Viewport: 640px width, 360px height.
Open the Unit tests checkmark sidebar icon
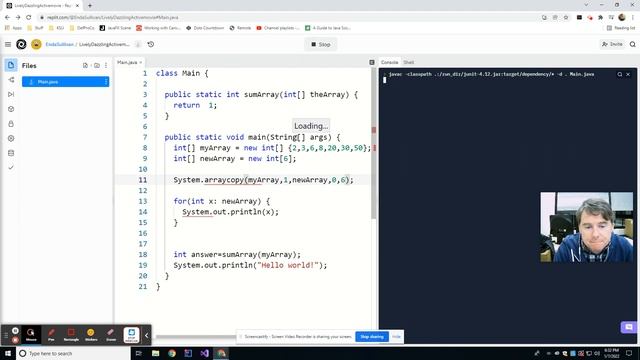click(11, 168)
